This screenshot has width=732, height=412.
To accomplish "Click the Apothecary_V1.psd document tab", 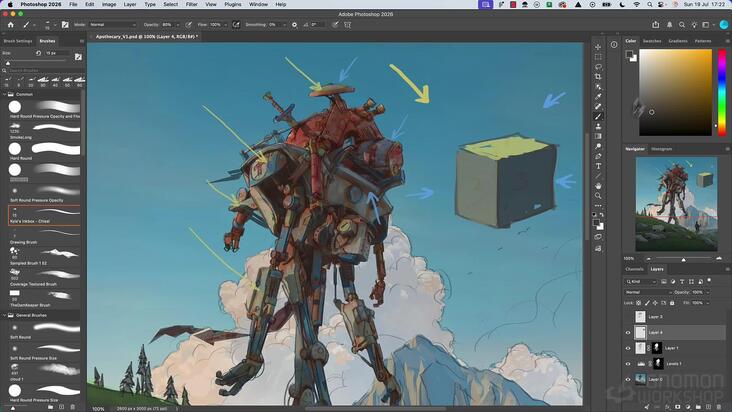I will point(145,36).
